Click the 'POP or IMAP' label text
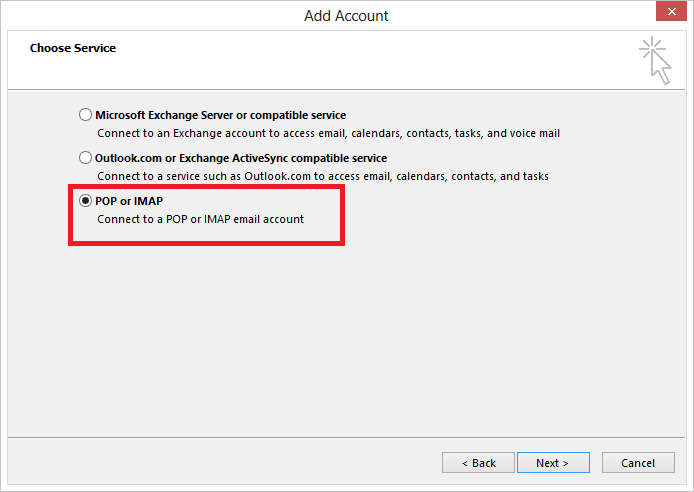The height and width of the screenshot is (492, 694). [129, 201]
